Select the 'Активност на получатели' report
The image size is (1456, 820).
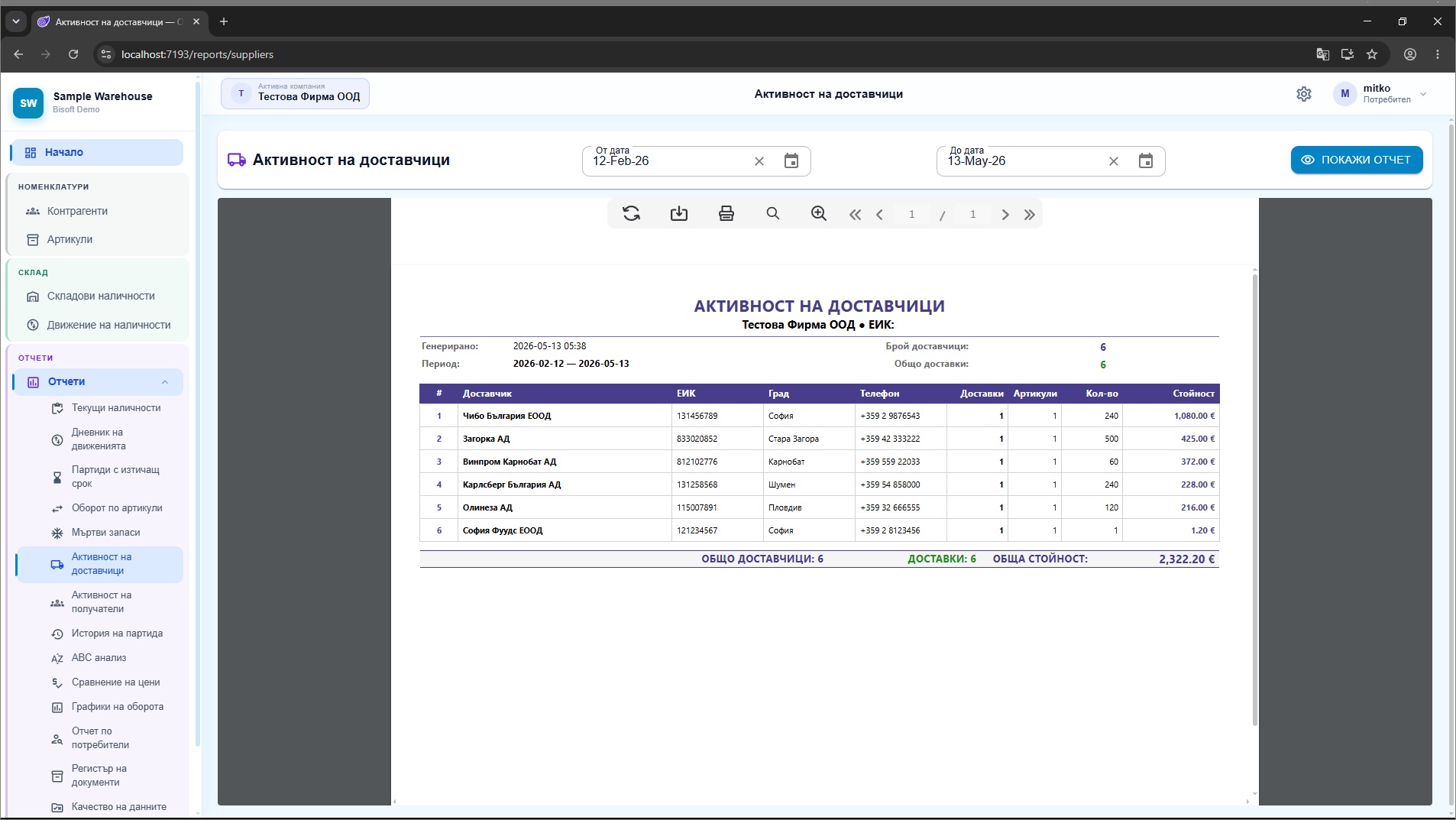click(102, 602)
